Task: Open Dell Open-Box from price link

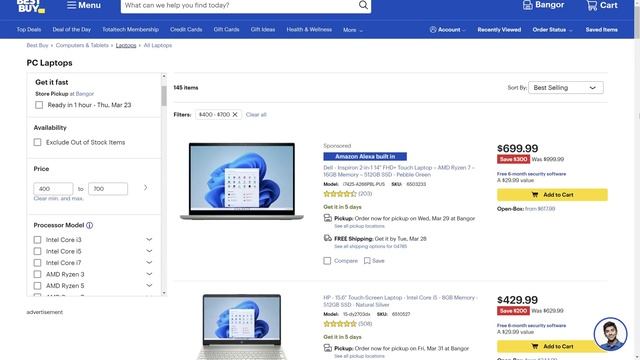Action: pos(540,209)
